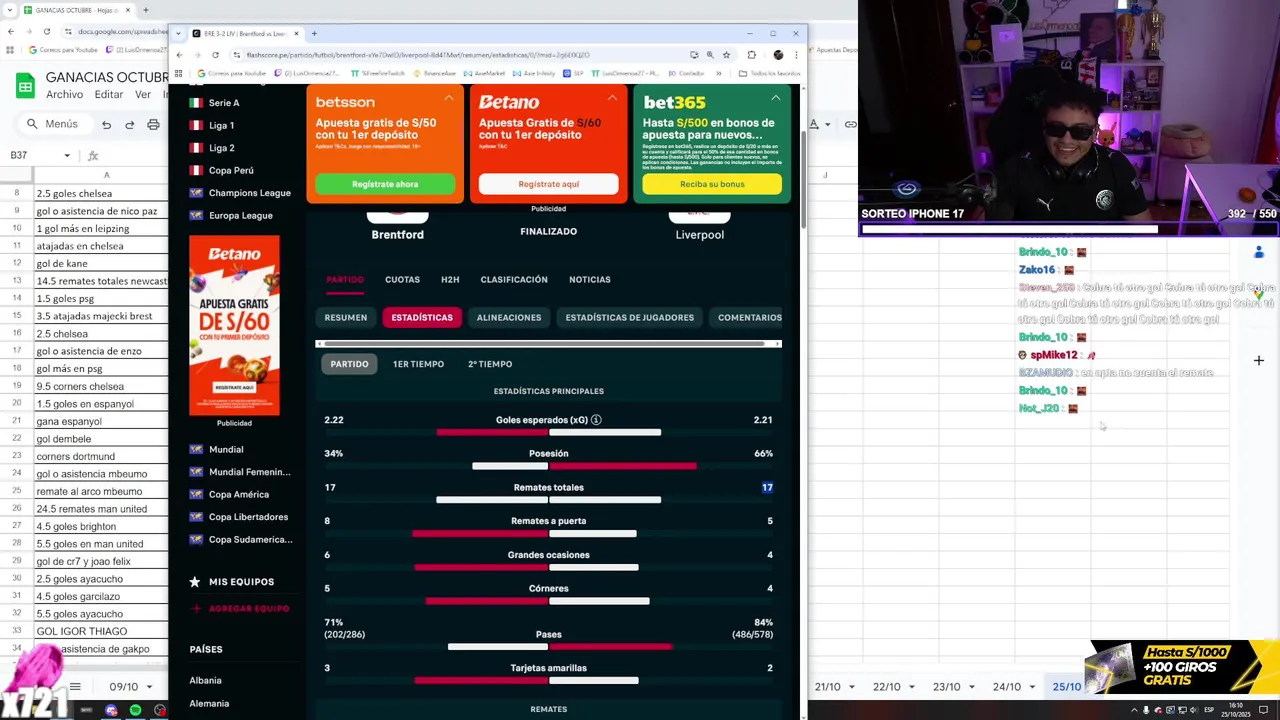Open Correos para Youtube bookmark in Flashscore window
The width and height of the screenshot is (1280, 720).
click(233, 73)
